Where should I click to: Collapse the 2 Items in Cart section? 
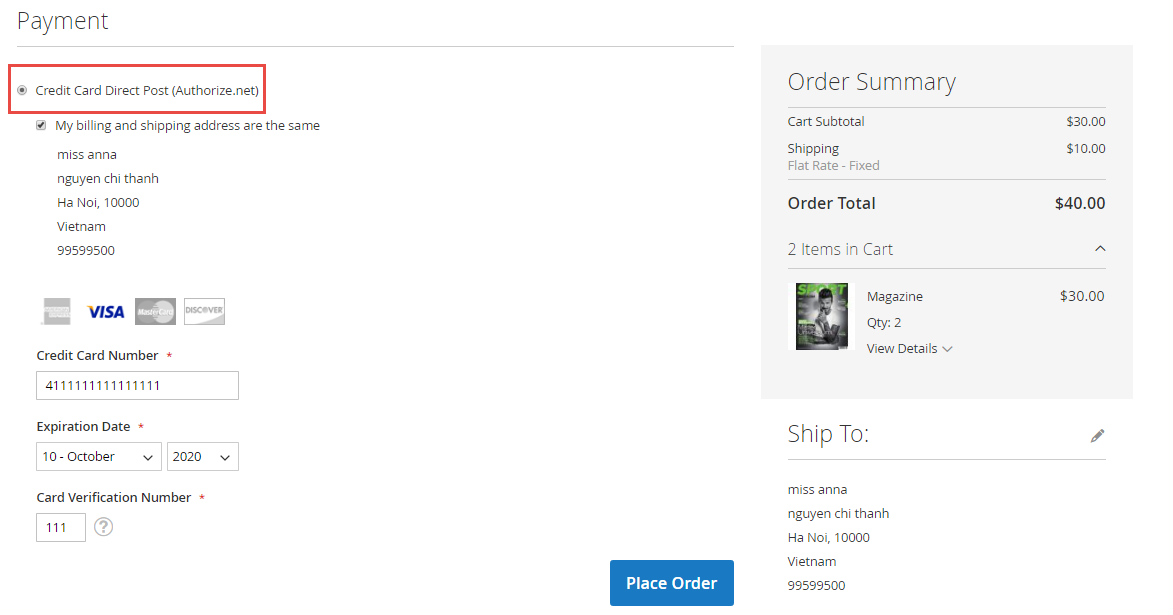coord(1100,248)
